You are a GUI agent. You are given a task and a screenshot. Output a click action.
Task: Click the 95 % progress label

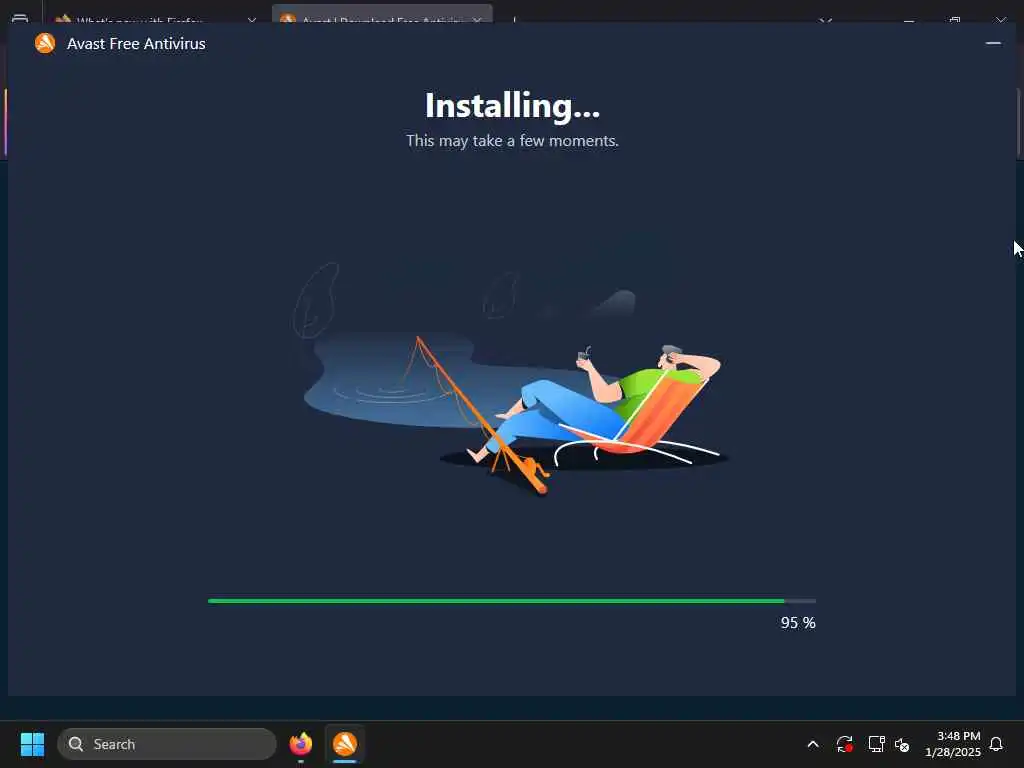pyautogui.click(x=798, y=623)
